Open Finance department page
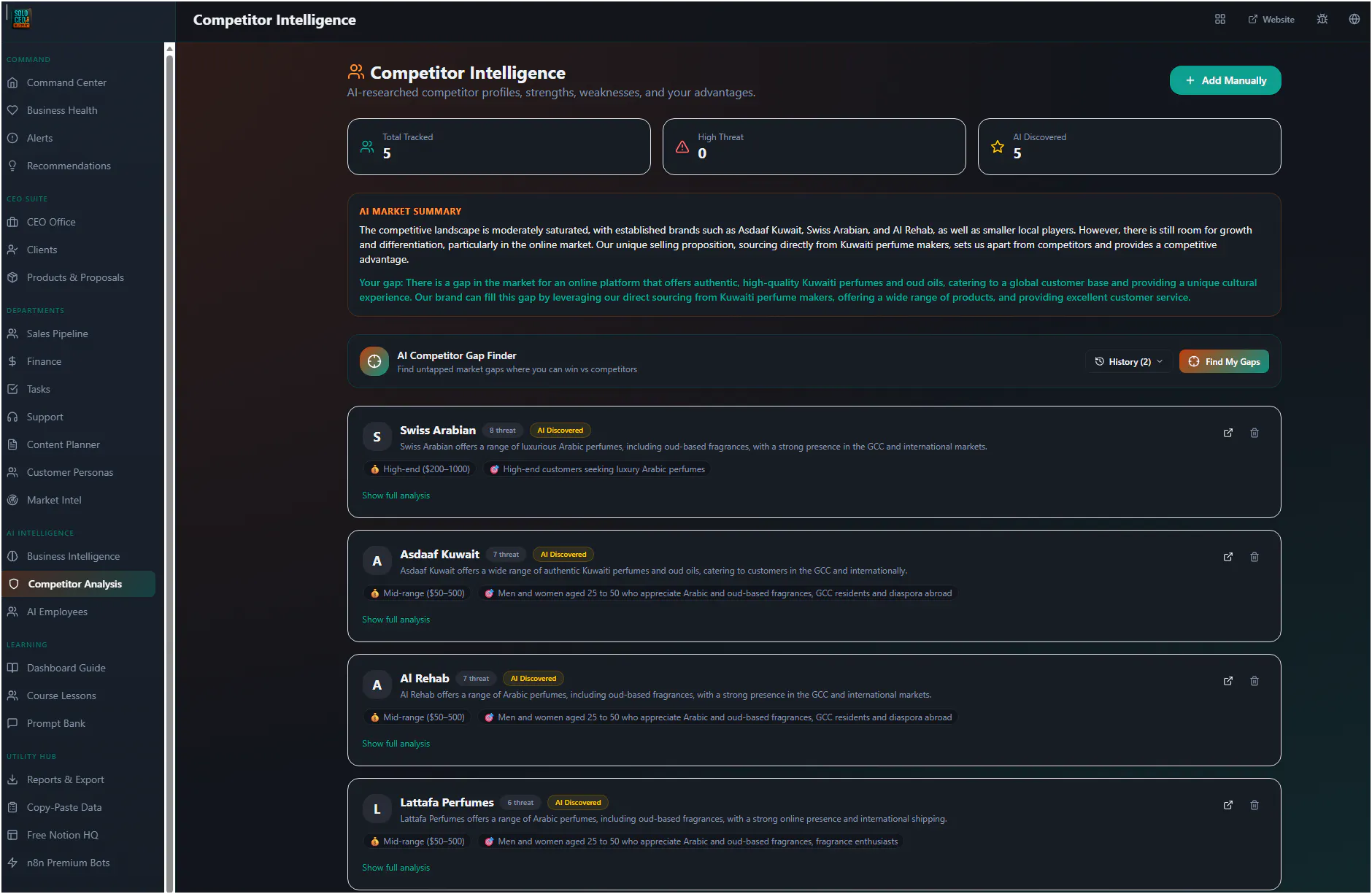Viewport: 1372px width, 894px height. [79, 361]
